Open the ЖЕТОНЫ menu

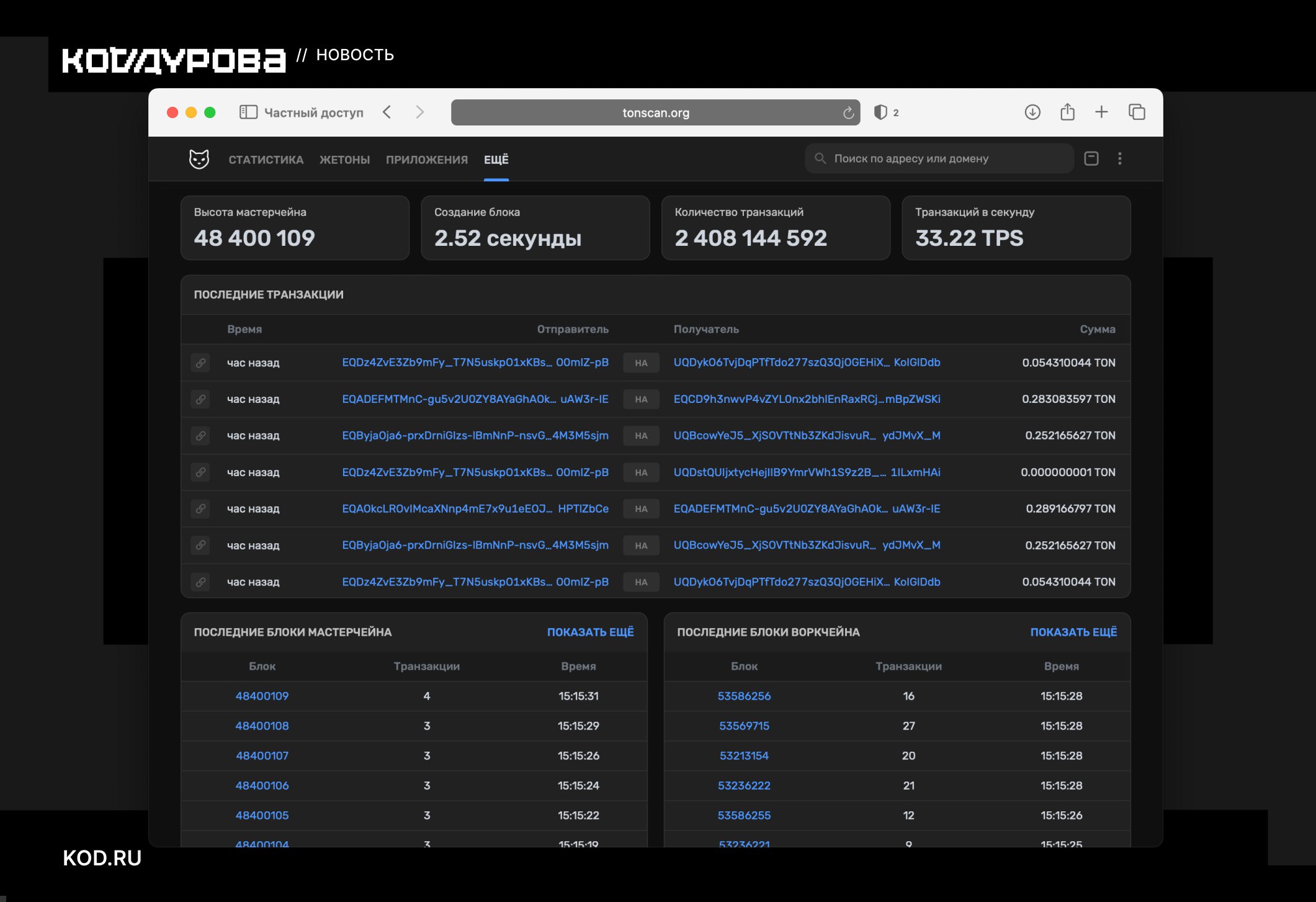coord(344,160)
